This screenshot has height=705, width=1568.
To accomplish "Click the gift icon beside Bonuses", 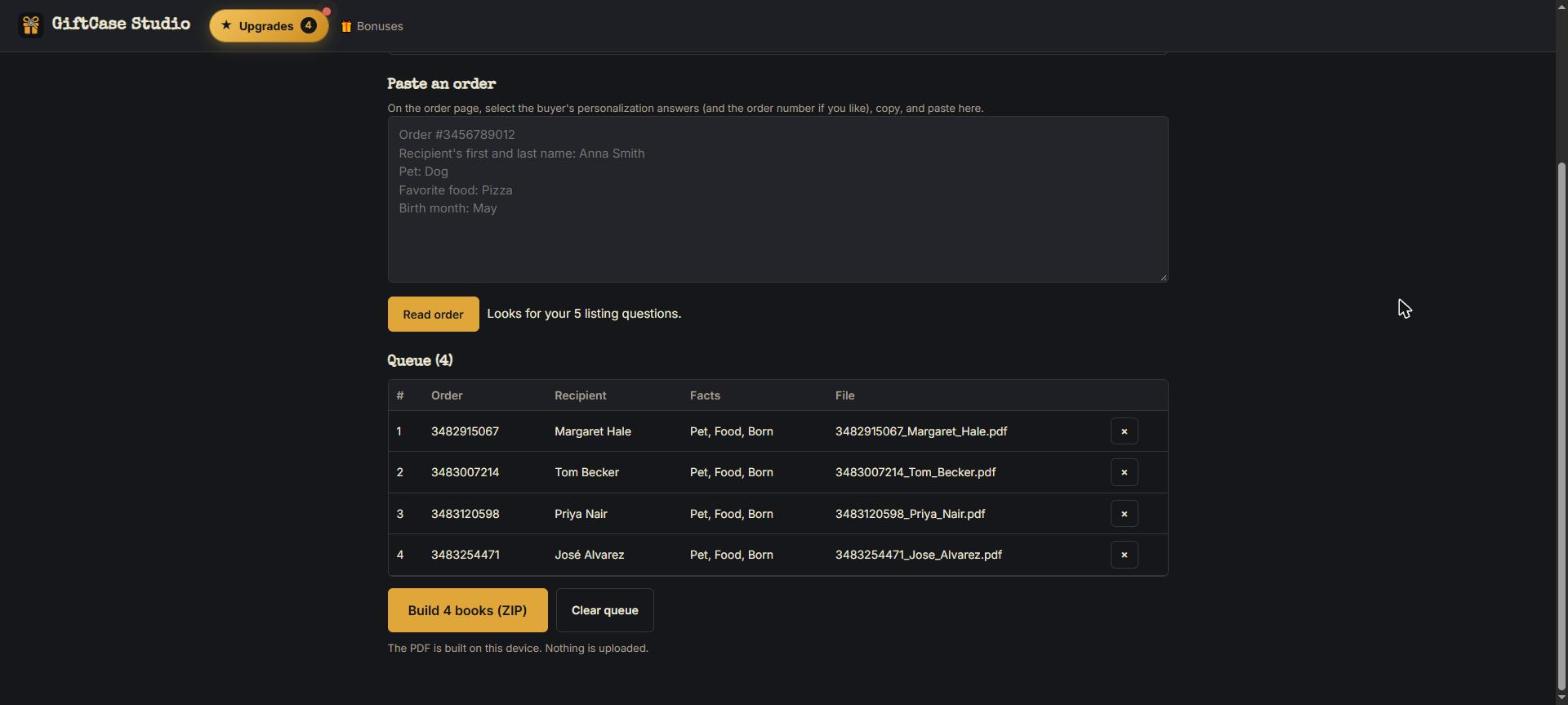I will (x=346, y=26).
